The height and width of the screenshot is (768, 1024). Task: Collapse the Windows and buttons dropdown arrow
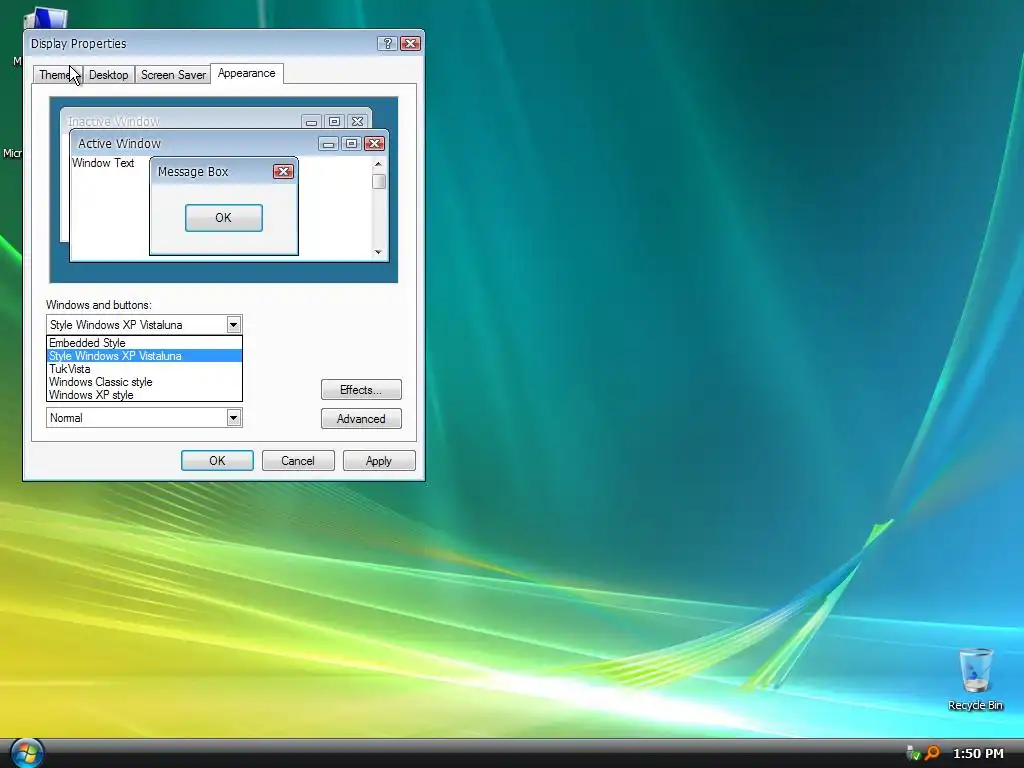(233, 325)
